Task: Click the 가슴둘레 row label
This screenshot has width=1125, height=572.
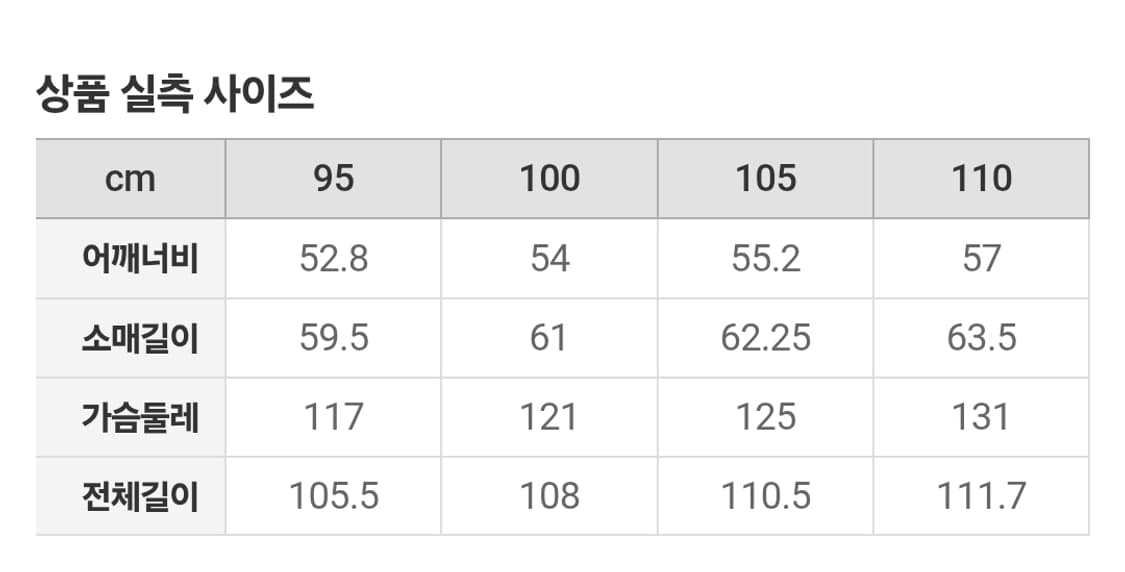Action: pos(139,417)
